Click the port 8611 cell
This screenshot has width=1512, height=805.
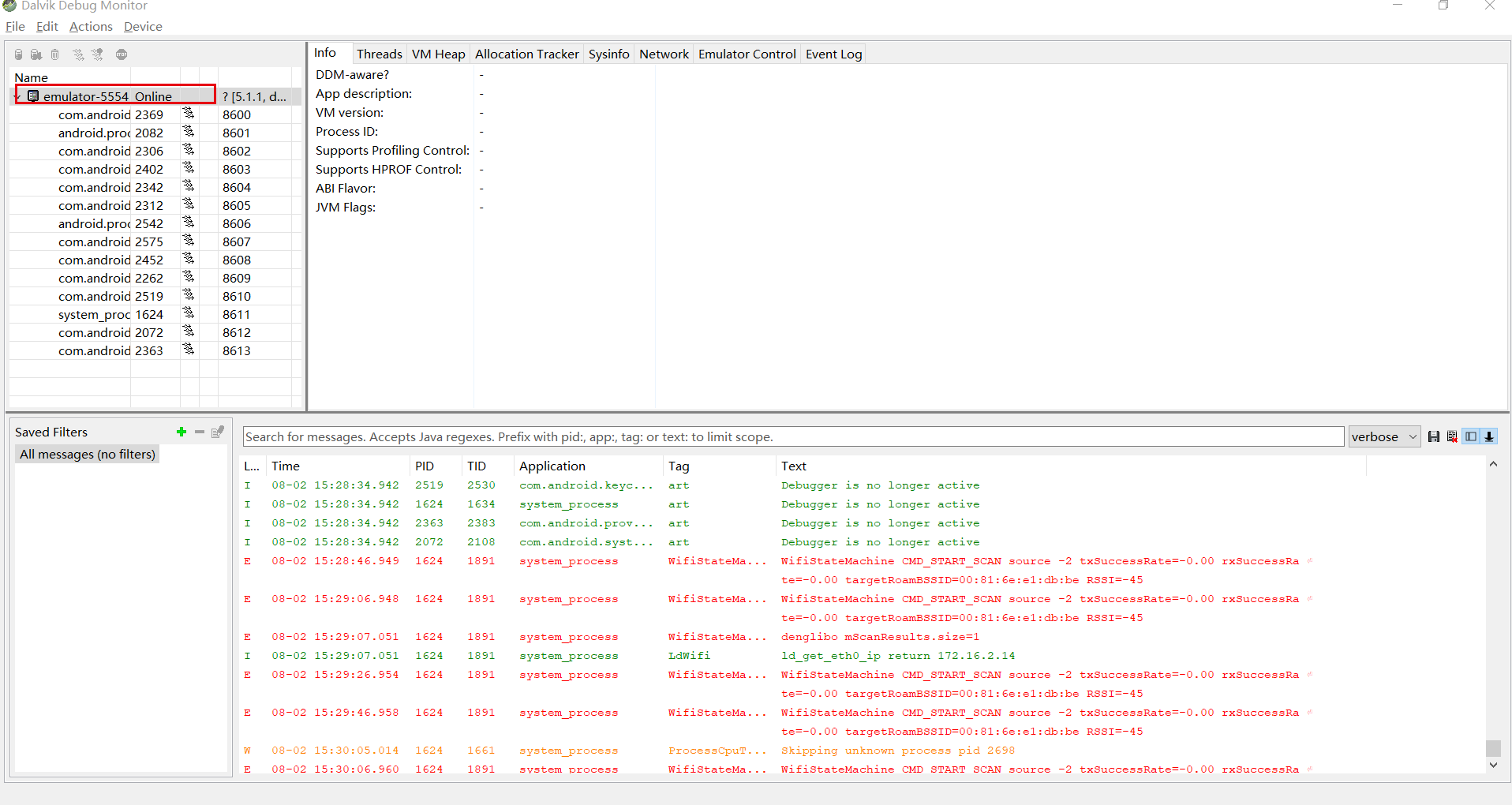[x=237, y=314]
